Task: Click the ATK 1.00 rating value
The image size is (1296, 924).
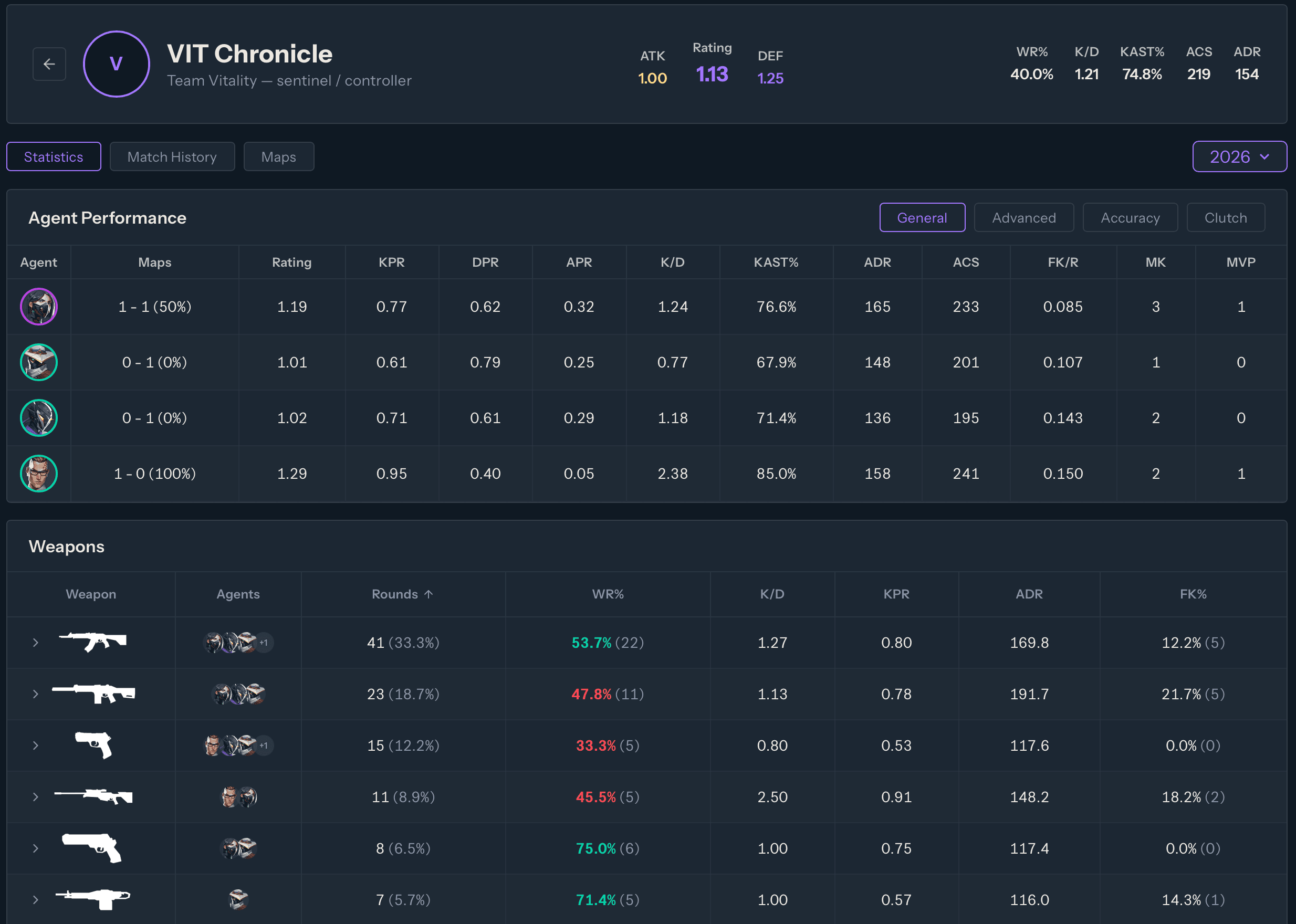Action: (652, 78)
